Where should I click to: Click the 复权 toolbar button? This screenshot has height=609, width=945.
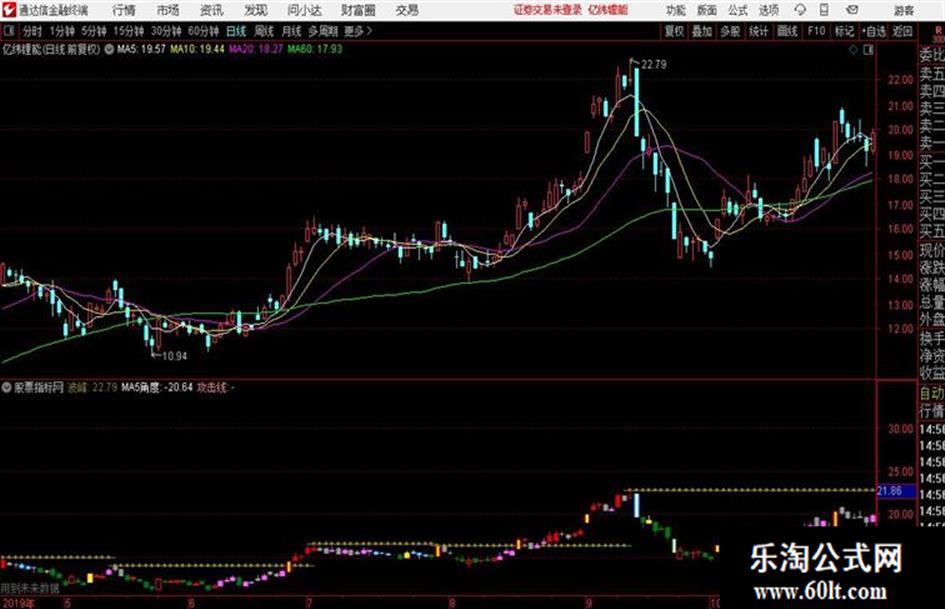[x=674, y=31]
